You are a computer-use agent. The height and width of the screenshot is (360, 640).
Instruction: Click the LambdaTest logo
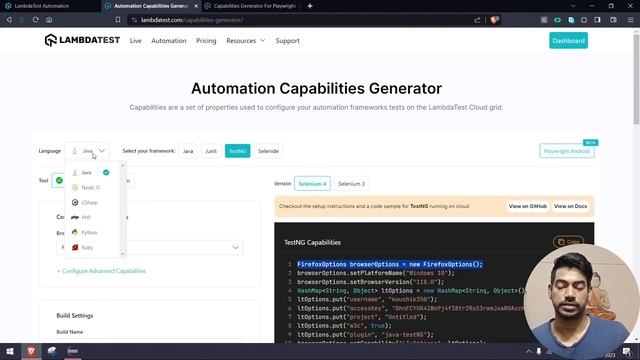82,40
